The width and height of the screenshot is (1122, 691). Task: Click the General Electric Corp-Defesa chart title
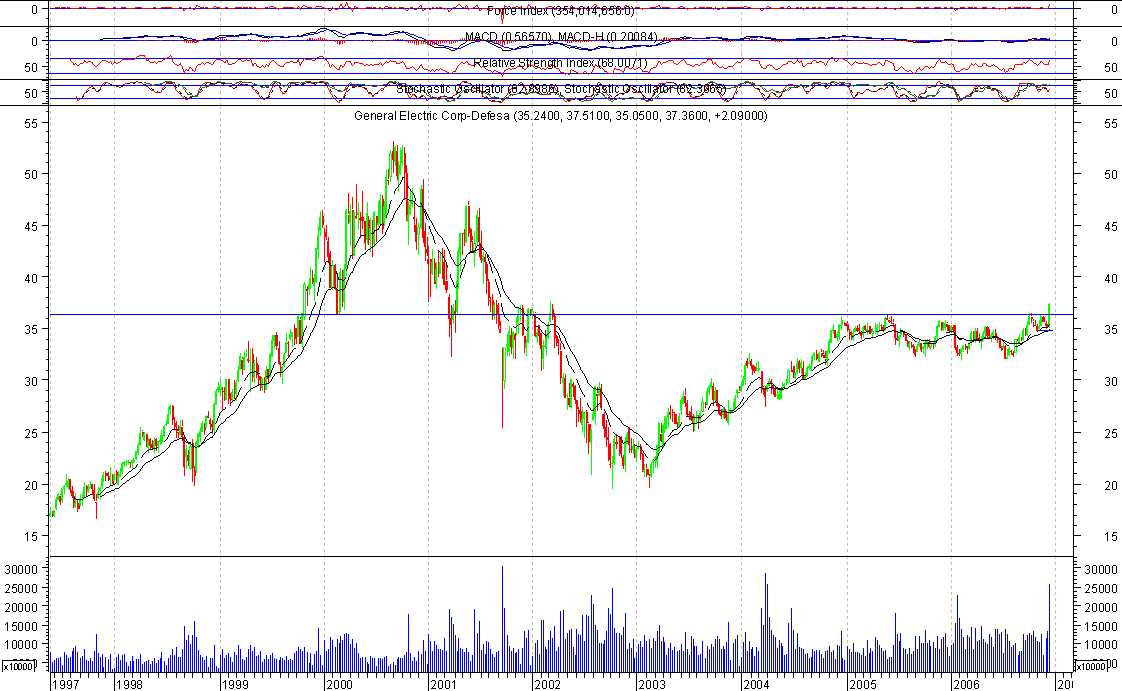pyautogui.click(x=560, y=117)
